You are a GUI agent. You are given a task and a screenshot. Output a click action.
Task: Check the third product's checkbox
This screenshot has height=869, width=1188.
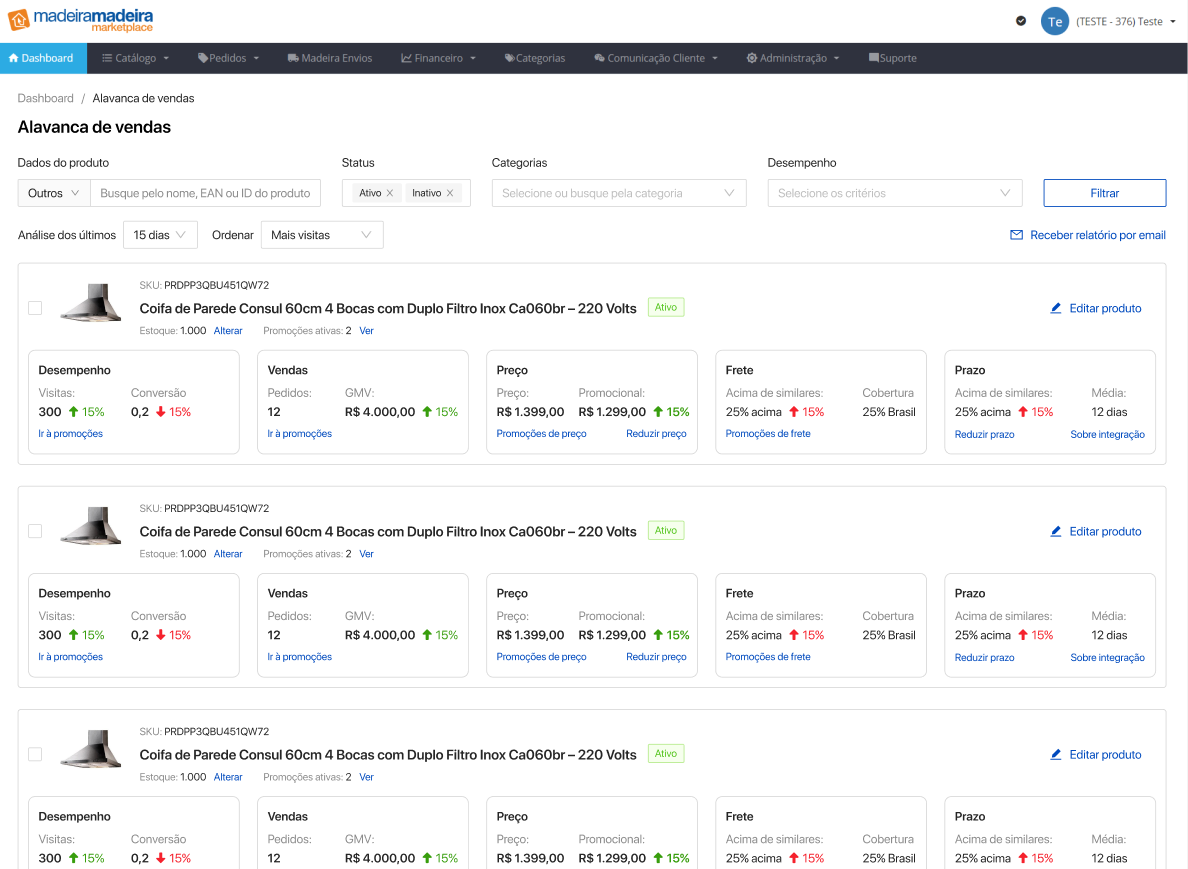pos(35,754)
